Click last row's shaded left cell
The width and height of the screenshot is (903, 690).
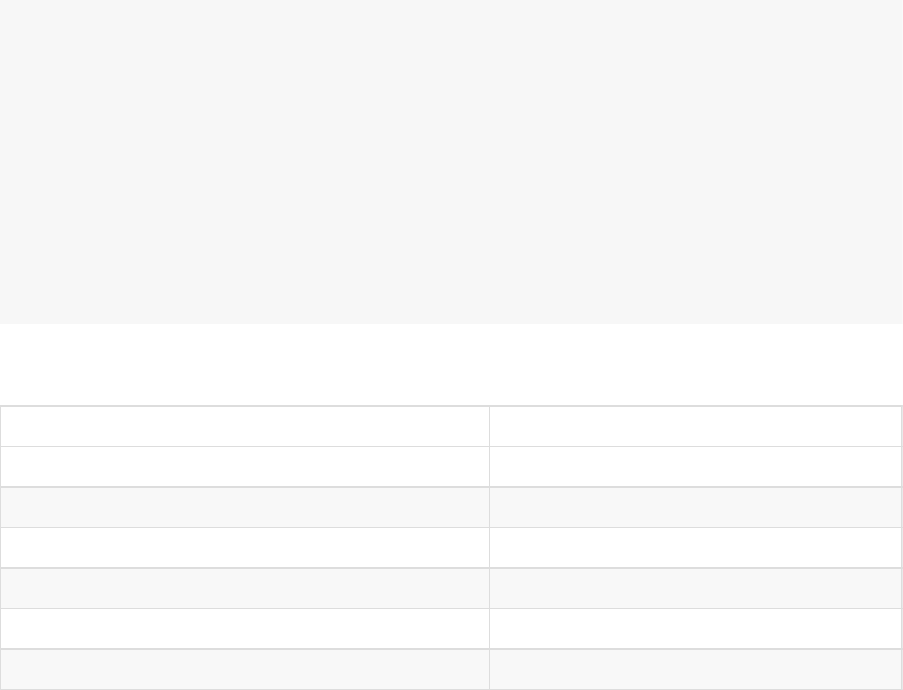(245, 669)
